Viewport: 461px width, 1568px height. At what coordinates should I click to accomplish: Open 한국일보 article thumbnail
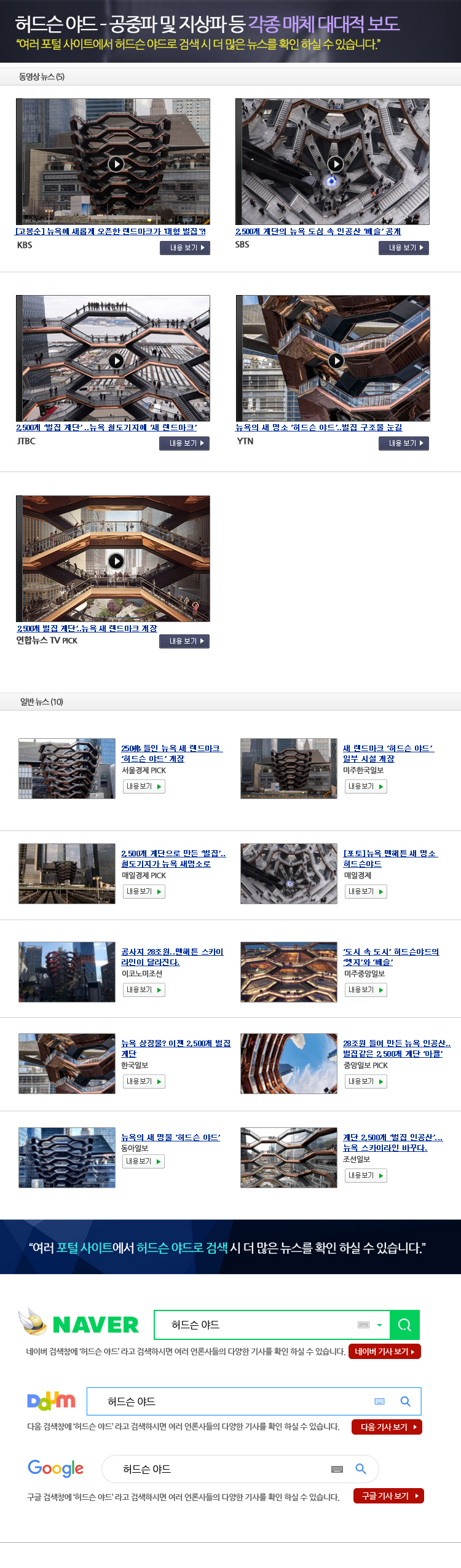(x=67, y=1063)
